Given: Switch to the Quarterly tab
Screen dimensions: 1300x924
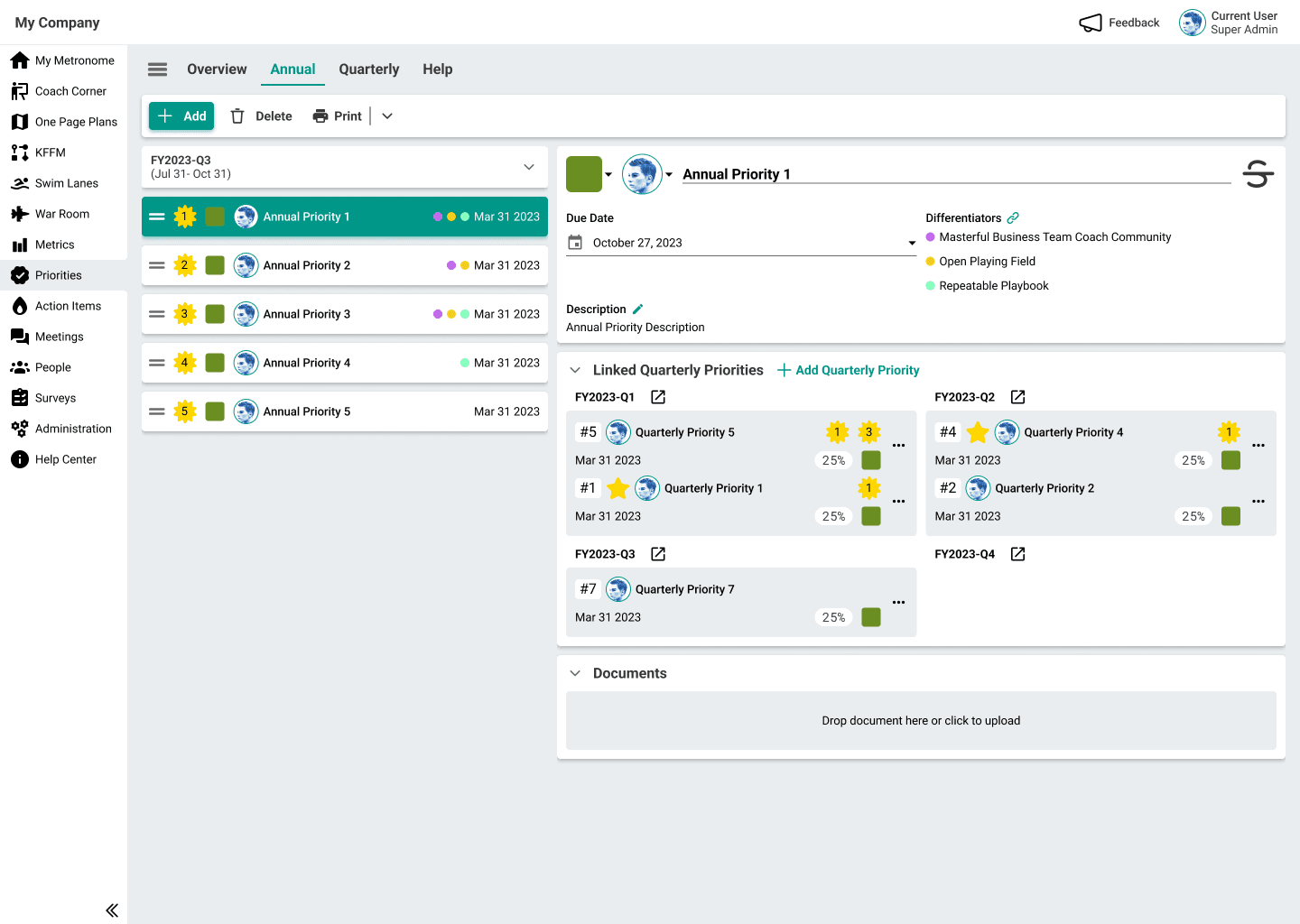Looking at the screenshot, I should 369,69.
